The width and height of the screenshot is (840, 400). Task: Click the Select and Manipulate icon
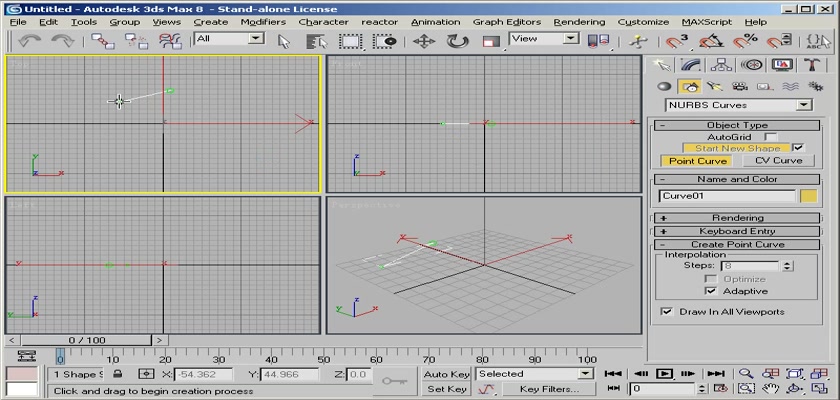(638, 41)
